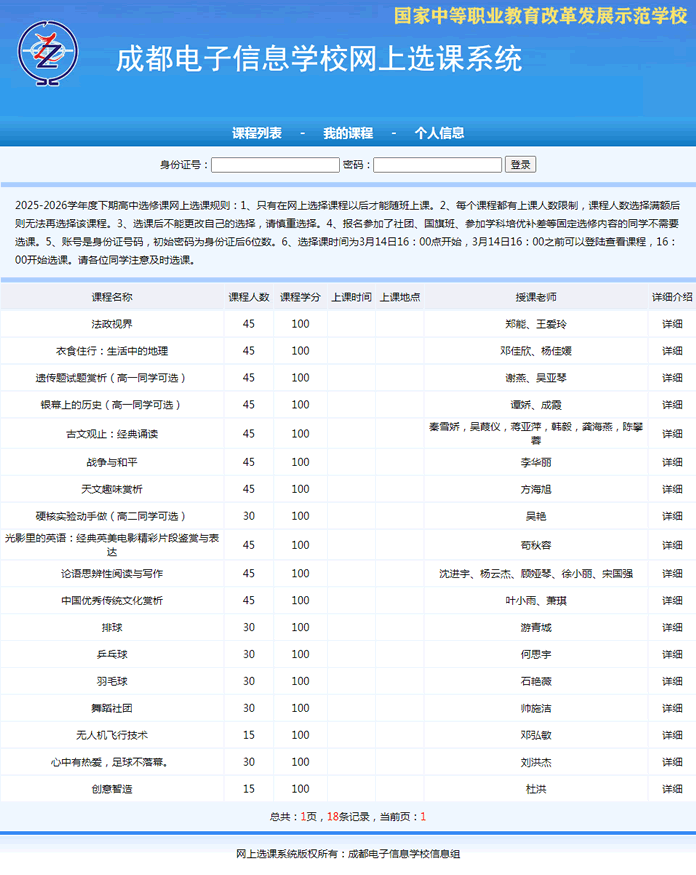Open 详细 for 衣食住行：生活中的地理
This screenshot has width=696, height=875.
pyautogui.click(x=672, y=351)
